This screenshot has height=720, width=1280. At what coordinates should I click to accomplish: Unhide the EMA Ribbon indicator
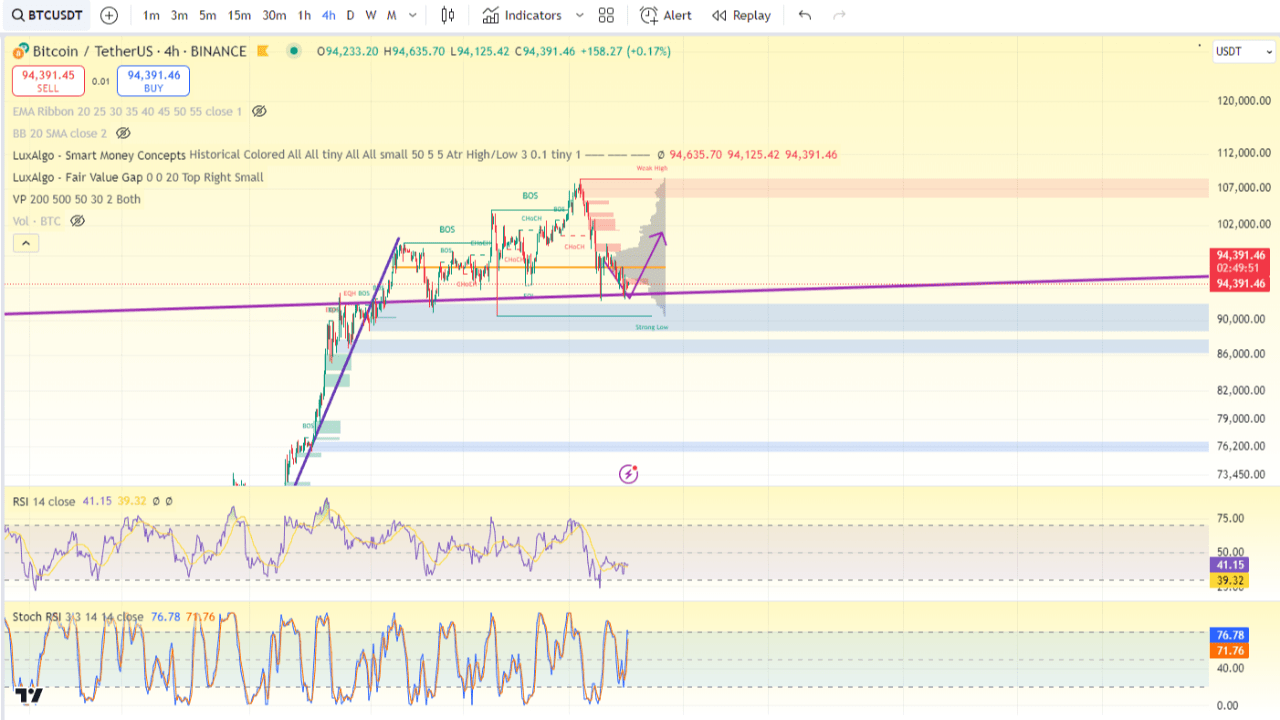[x=258, y=112]
